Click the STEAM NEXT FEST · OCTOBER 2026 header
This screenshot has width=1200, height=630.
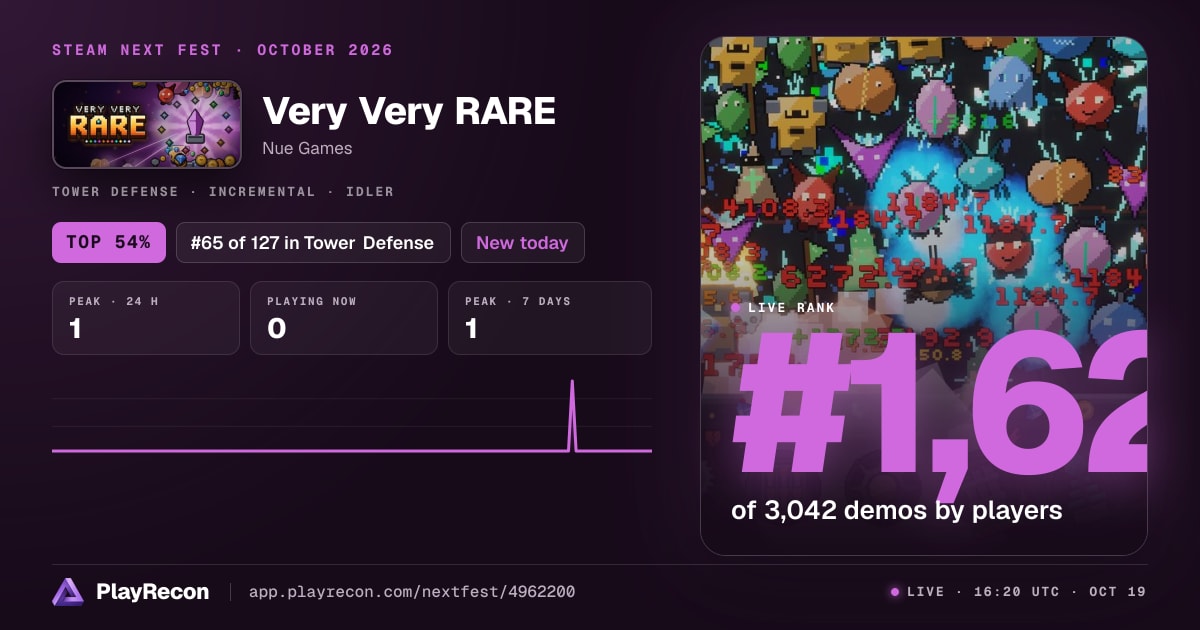tap(222, 50)
